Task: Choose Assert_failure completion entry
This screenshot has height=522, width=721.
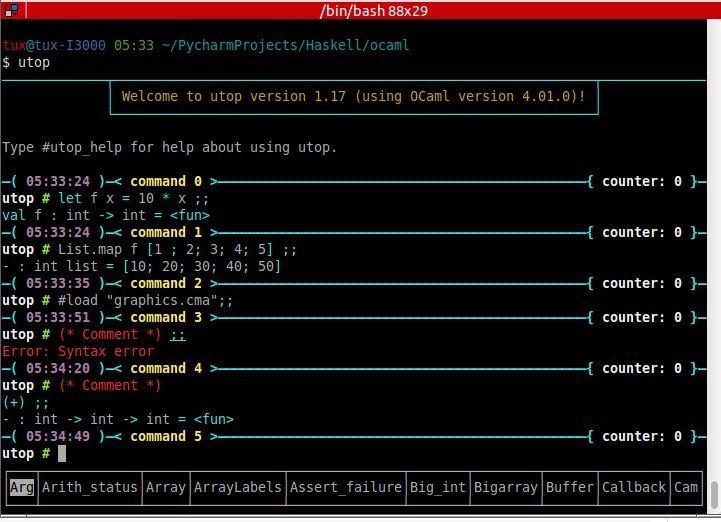Action: [x=346, y=488]
